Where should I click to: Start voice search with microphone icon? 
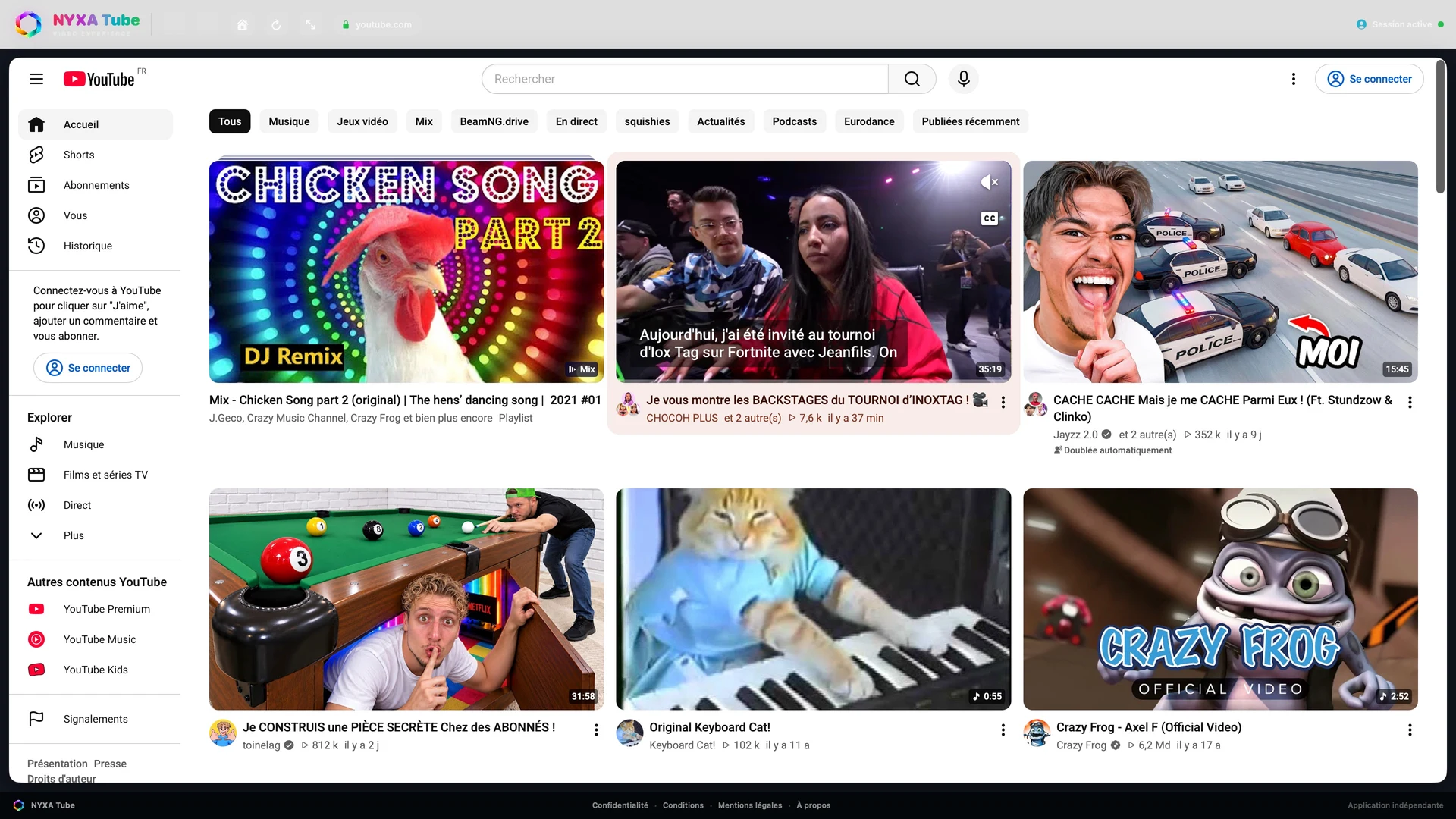pos(964,79)
